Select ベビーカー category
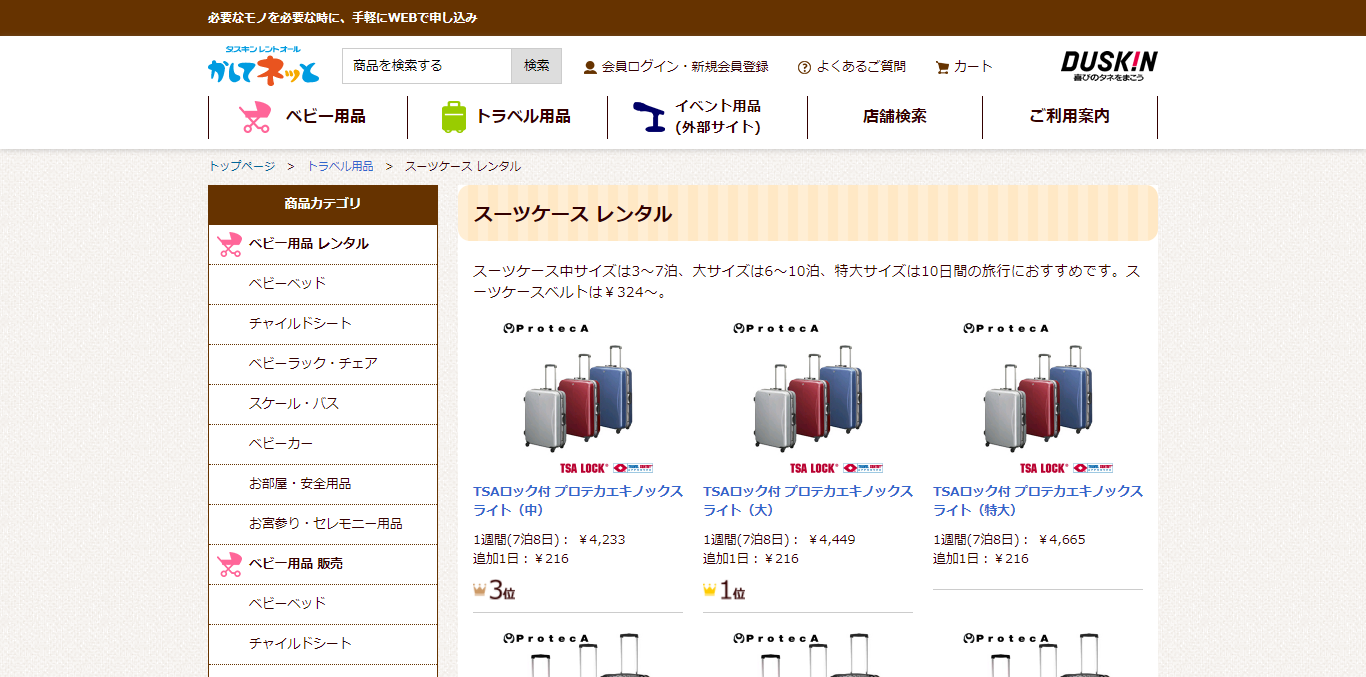This screenshot has width=1366, height=677. (323, 444)
